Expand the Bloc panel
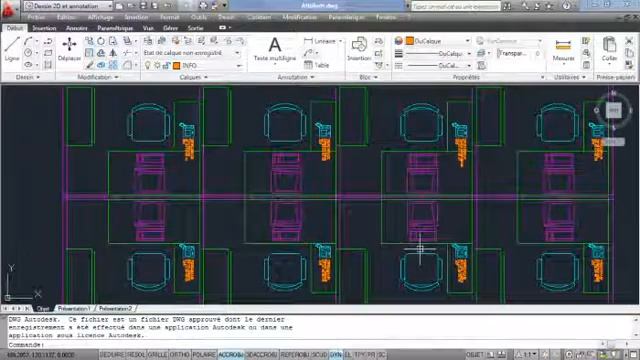 tap(369, 77)
